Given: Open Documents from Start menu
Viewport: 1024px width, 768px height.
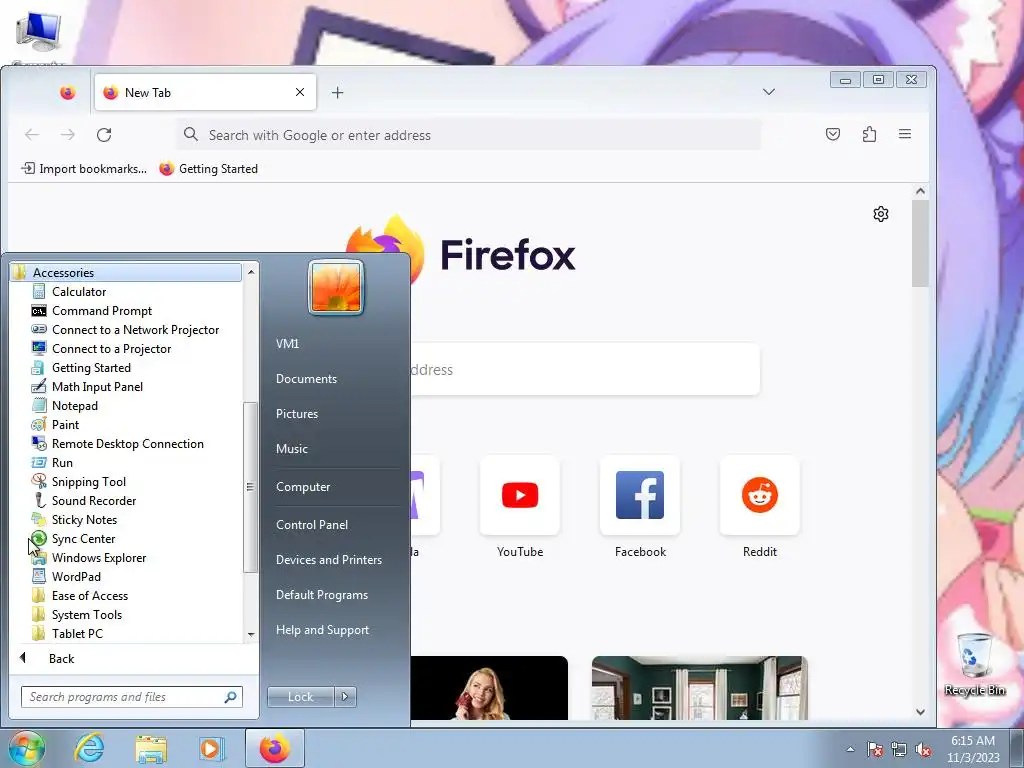Looking at the screenshot, I should [x=306, y=379].
